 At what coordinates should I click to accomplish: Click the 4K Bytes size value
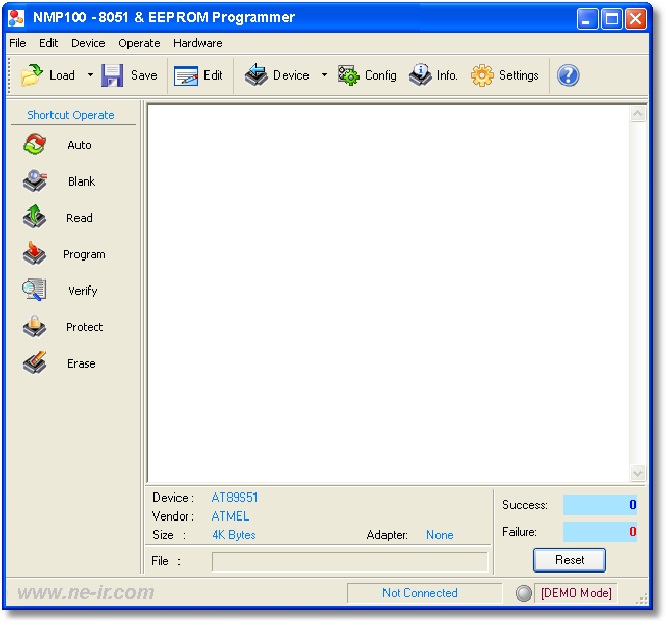pyautogui.click(x=234, y=535)
